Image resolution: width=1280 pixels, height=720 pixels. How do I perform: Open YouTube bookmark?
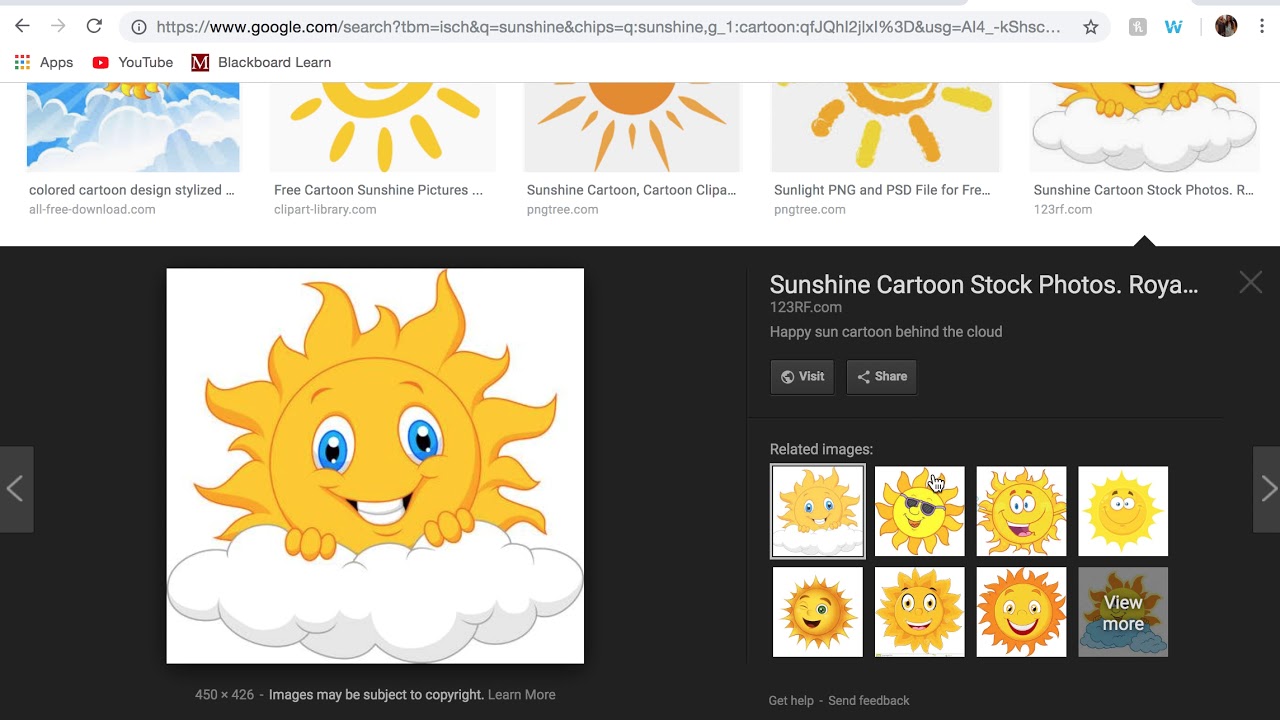tap(133, 62)
